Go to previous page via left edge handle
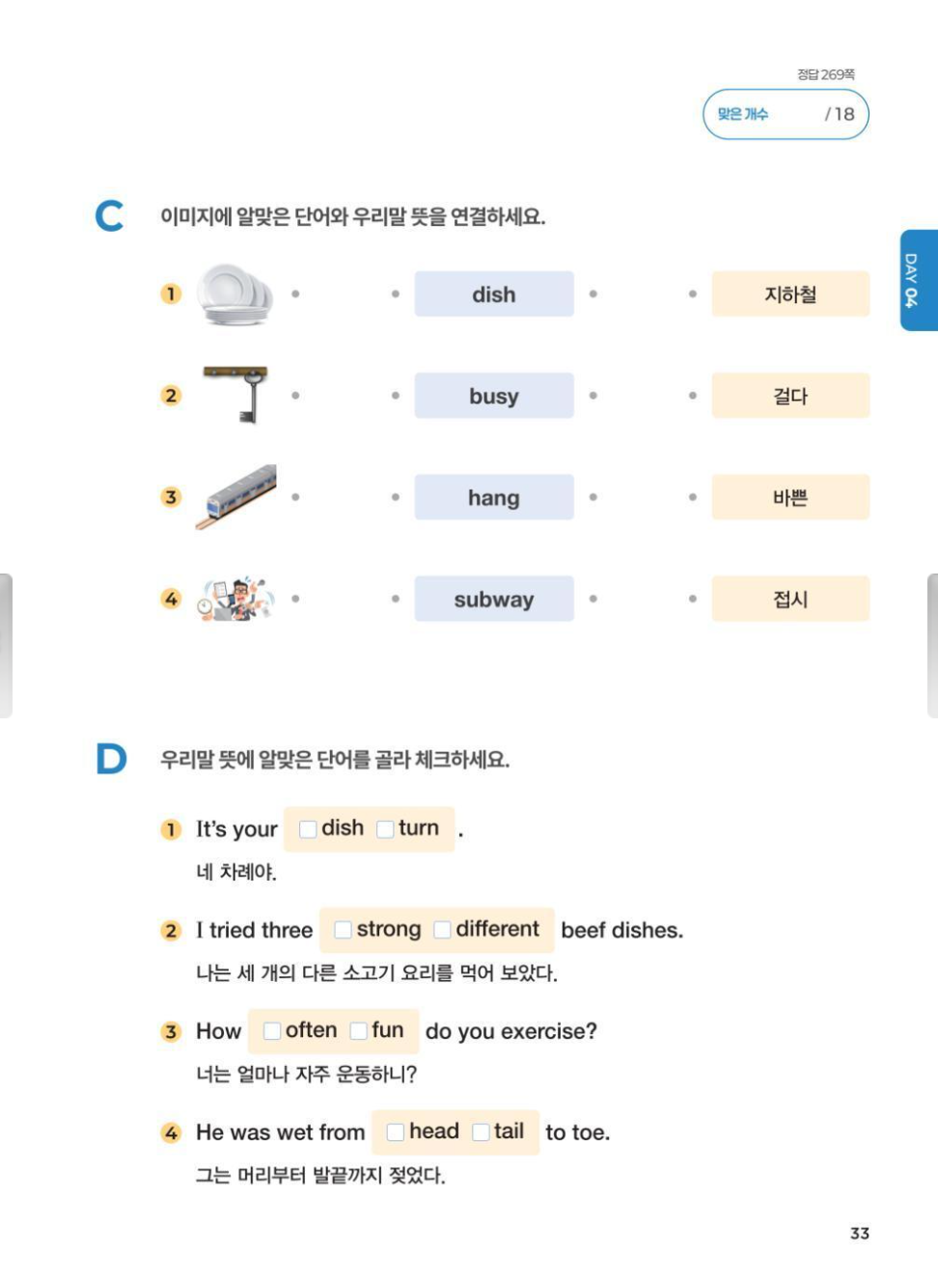 pyautogui.click(x=6, y=645)
